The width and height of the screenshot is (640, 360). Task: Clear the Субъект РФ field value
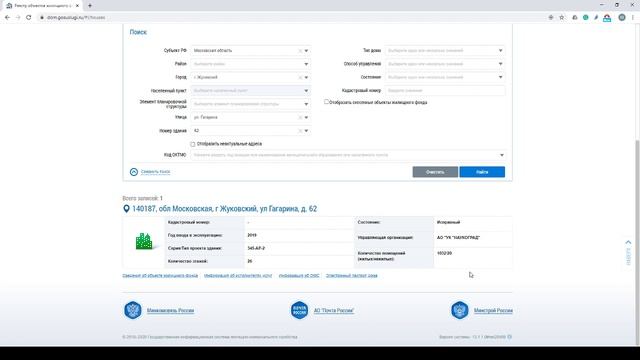click(300, 51)
